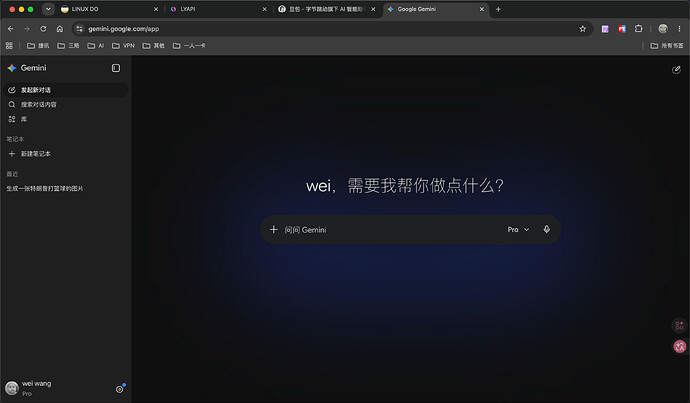
Task: Open the AI bookmarks folder
Action: pos(95,45)
